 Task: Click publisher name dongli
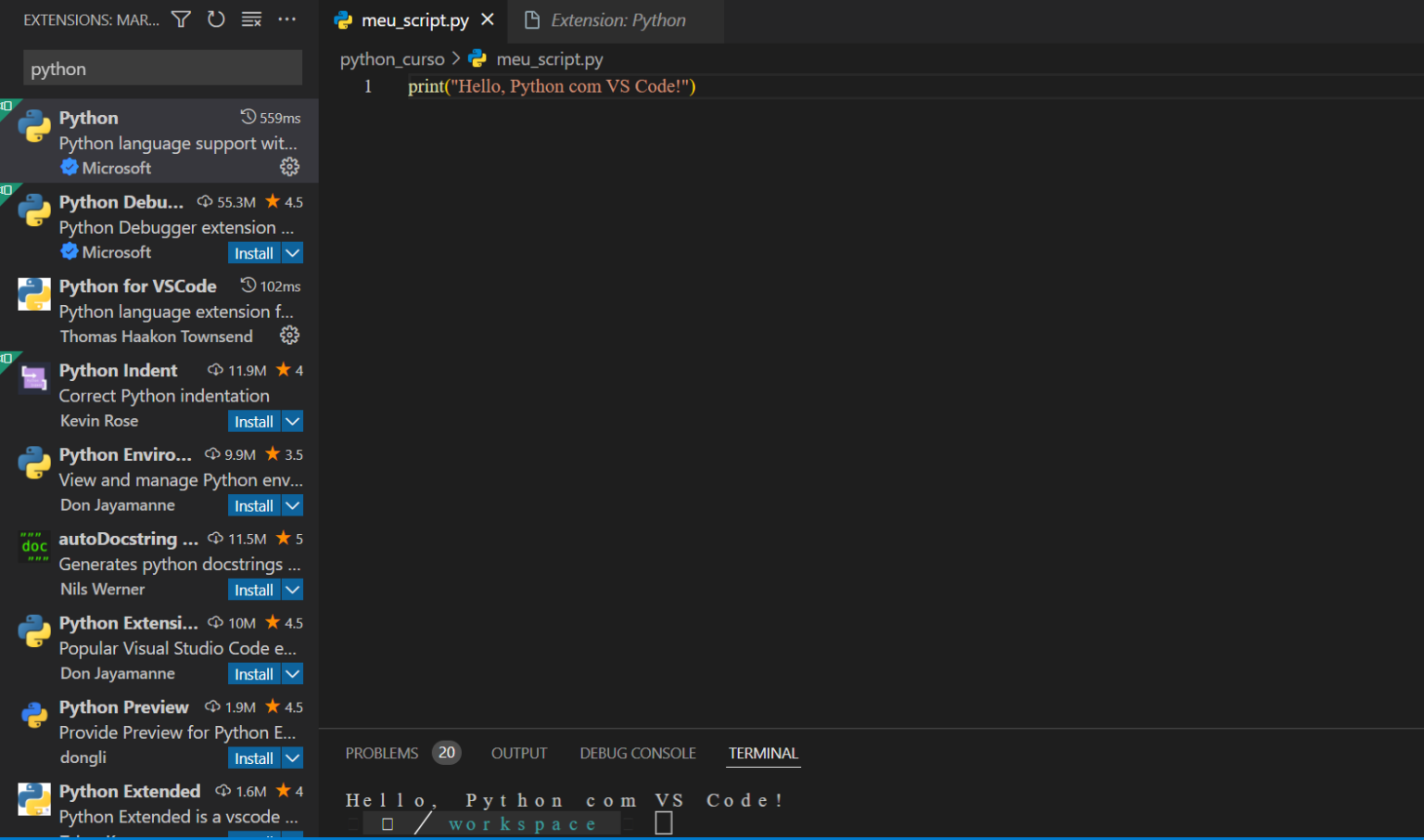[83, 757]
